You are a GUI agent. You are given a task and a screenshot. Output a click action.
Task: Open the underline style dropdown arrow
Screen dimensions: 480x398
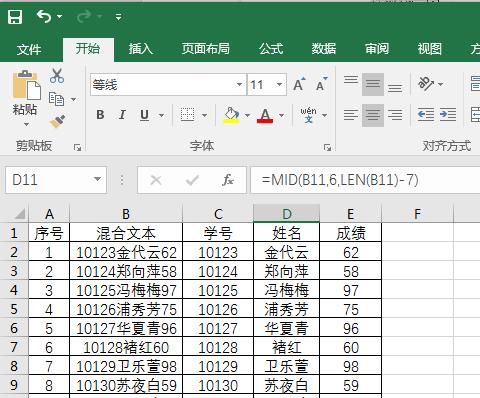(161, 115)
